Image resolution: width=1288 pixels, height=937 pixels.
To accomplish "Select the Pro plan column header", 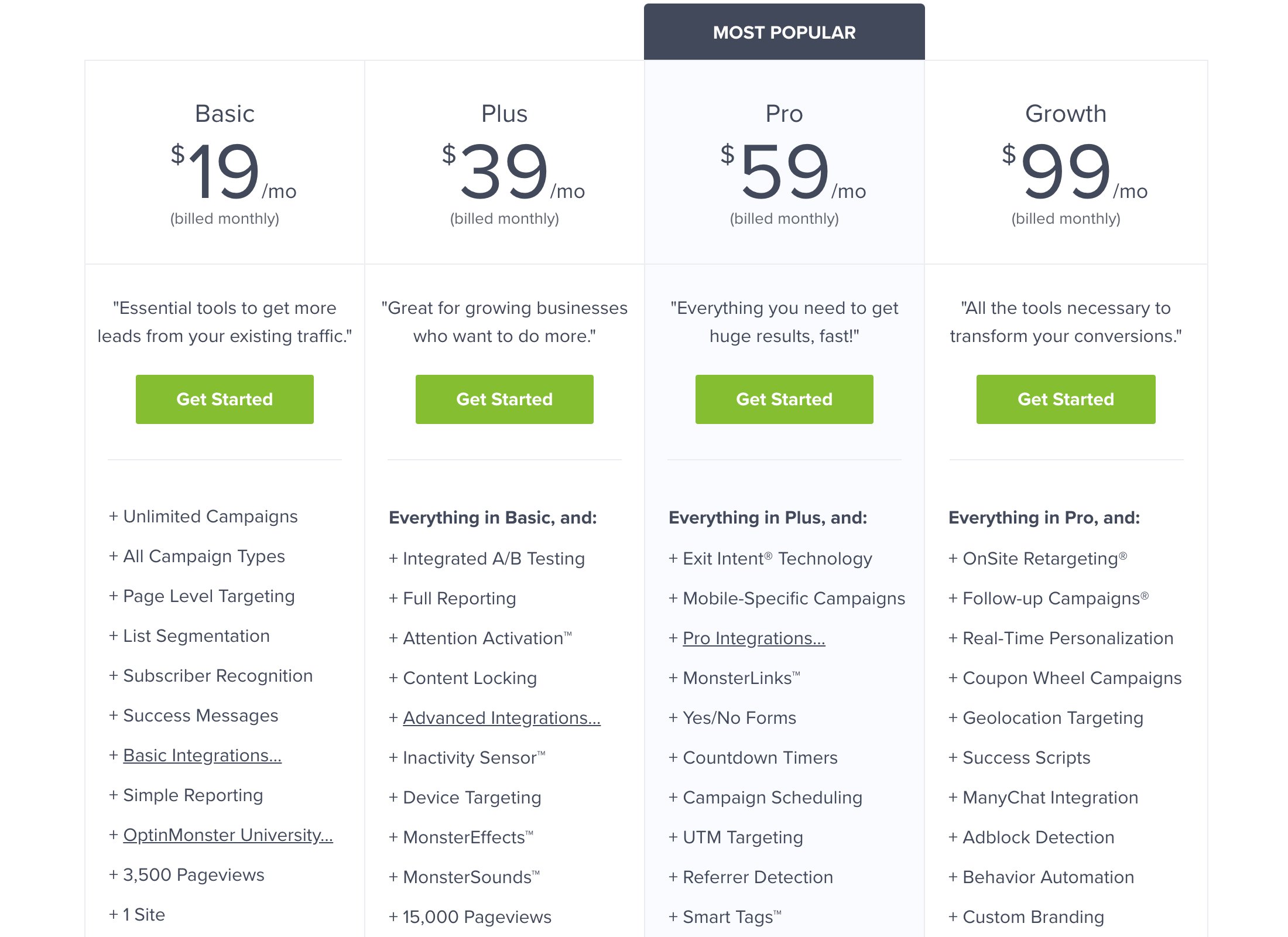I will coord(783,114).
